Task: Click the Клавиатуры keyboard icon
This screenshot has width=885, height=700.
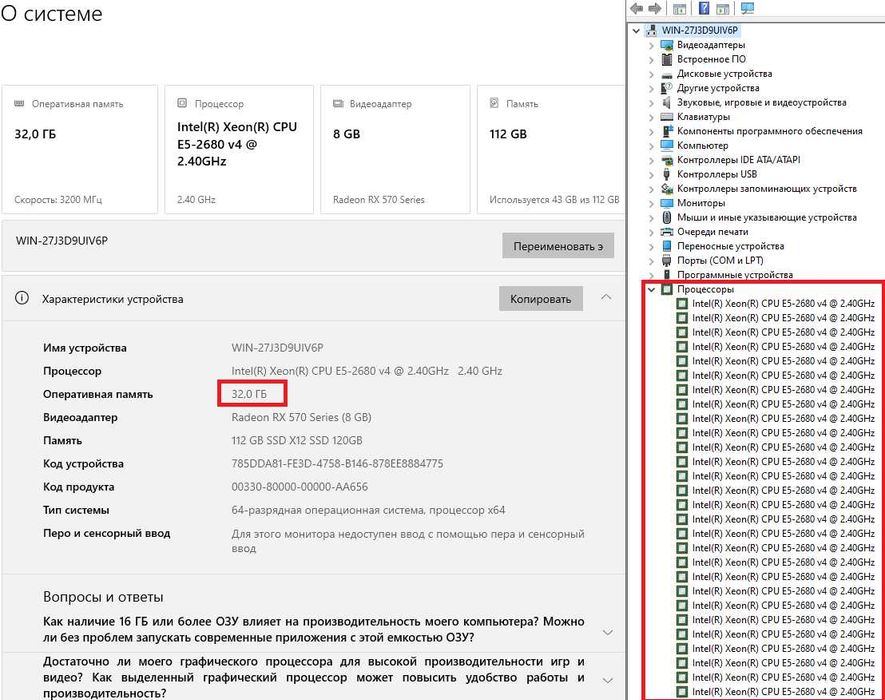Action: point(667,117)
